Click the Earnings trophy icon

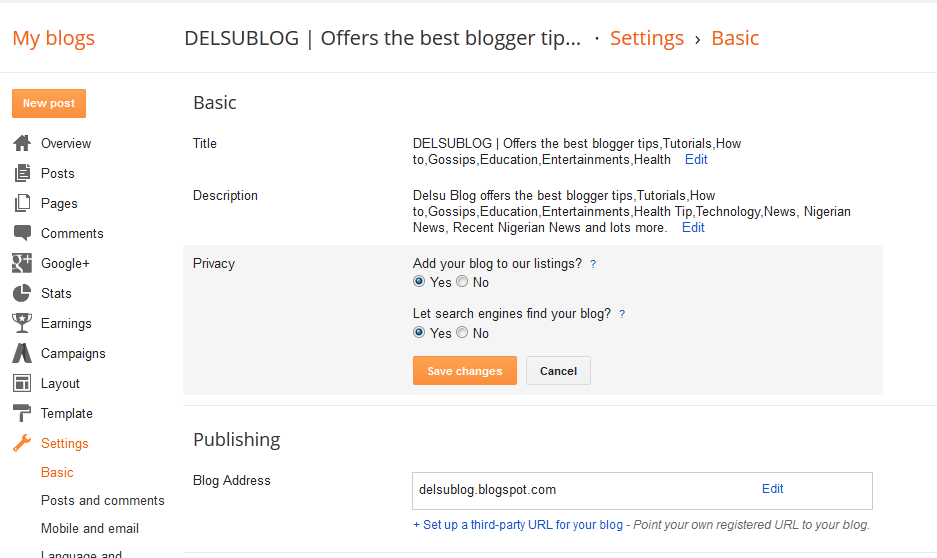pyautogui.click(x=22, y=323)
